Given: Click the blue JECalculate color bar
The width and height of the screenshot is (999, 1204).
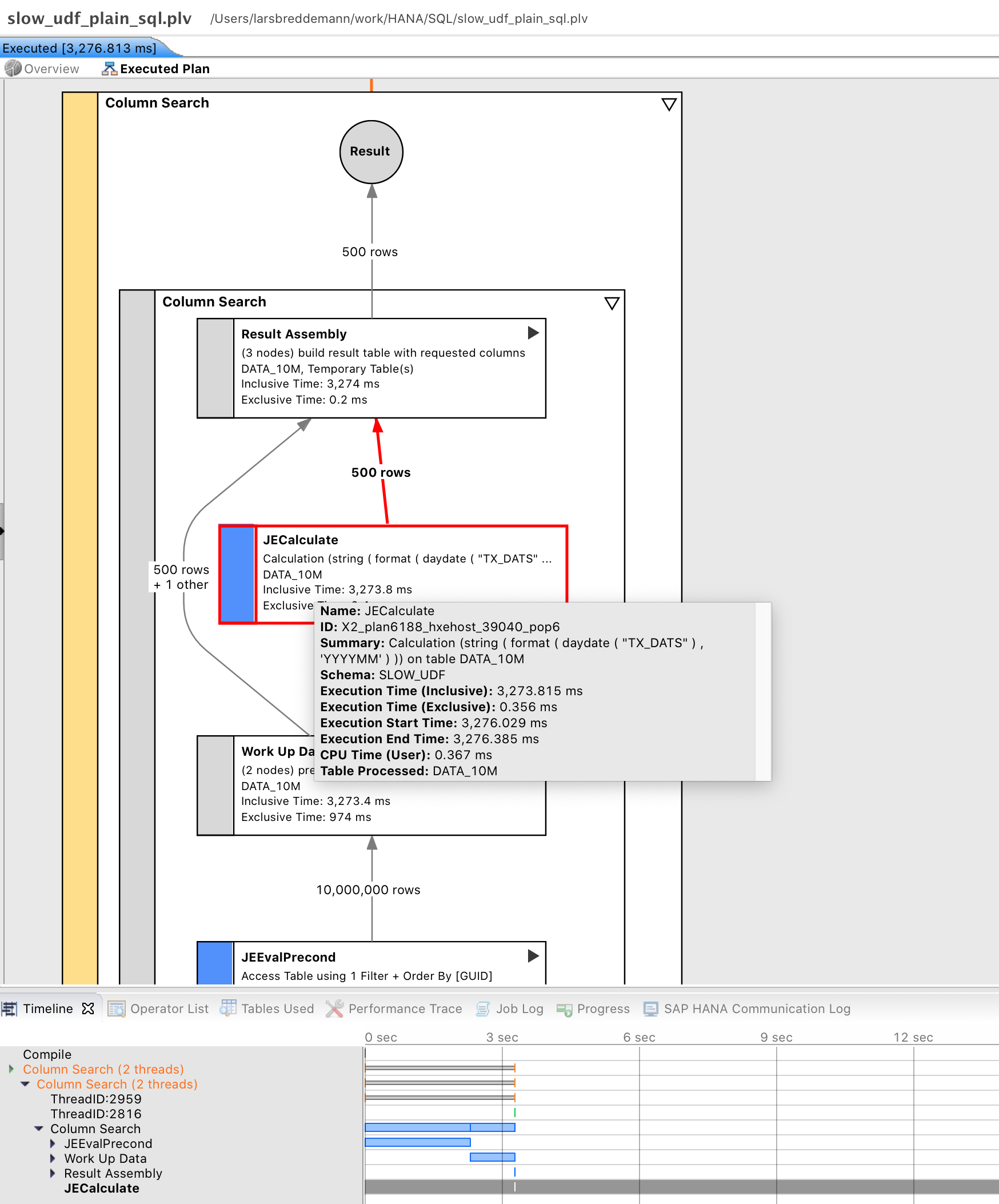Looking at the screenshot, I should click(x=237, y=574).
